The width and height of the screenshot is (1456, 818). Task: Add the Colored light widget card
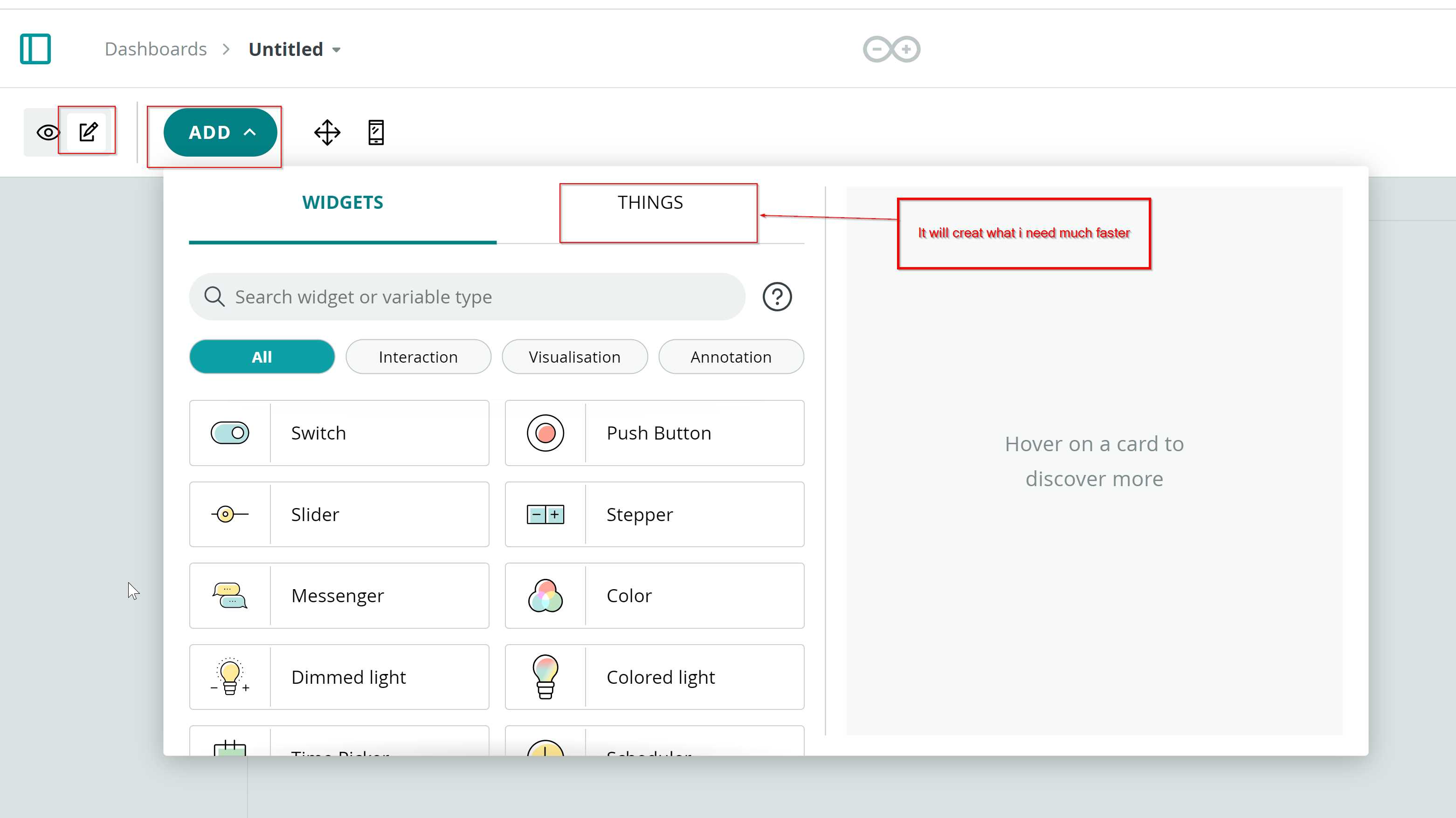pos(655,677)
